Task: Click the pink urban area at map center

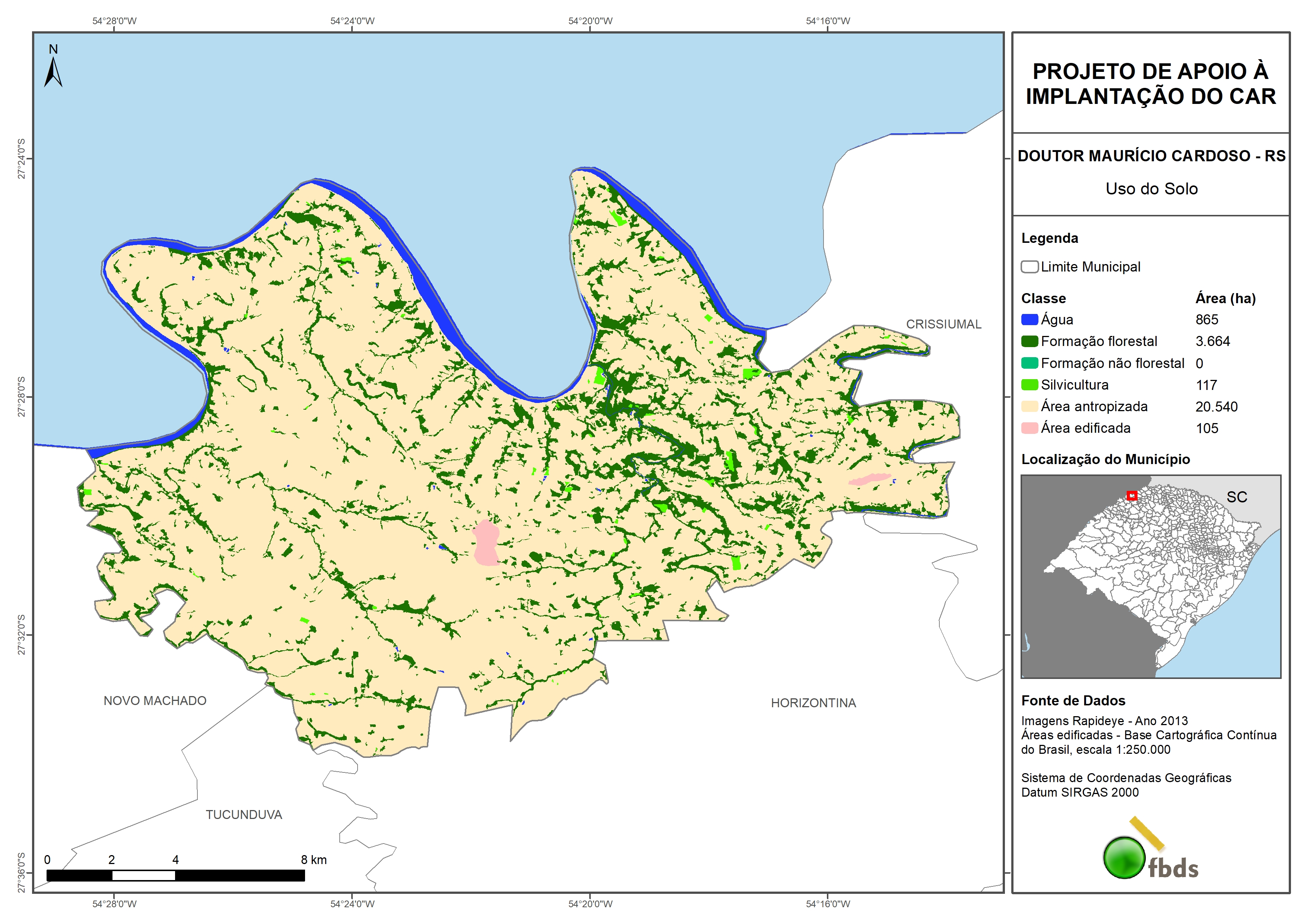Action: pos(486,543)
